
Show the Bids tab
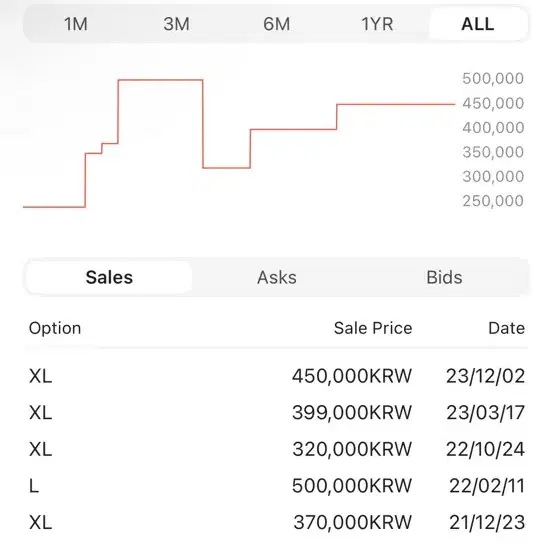click(444, 277)
